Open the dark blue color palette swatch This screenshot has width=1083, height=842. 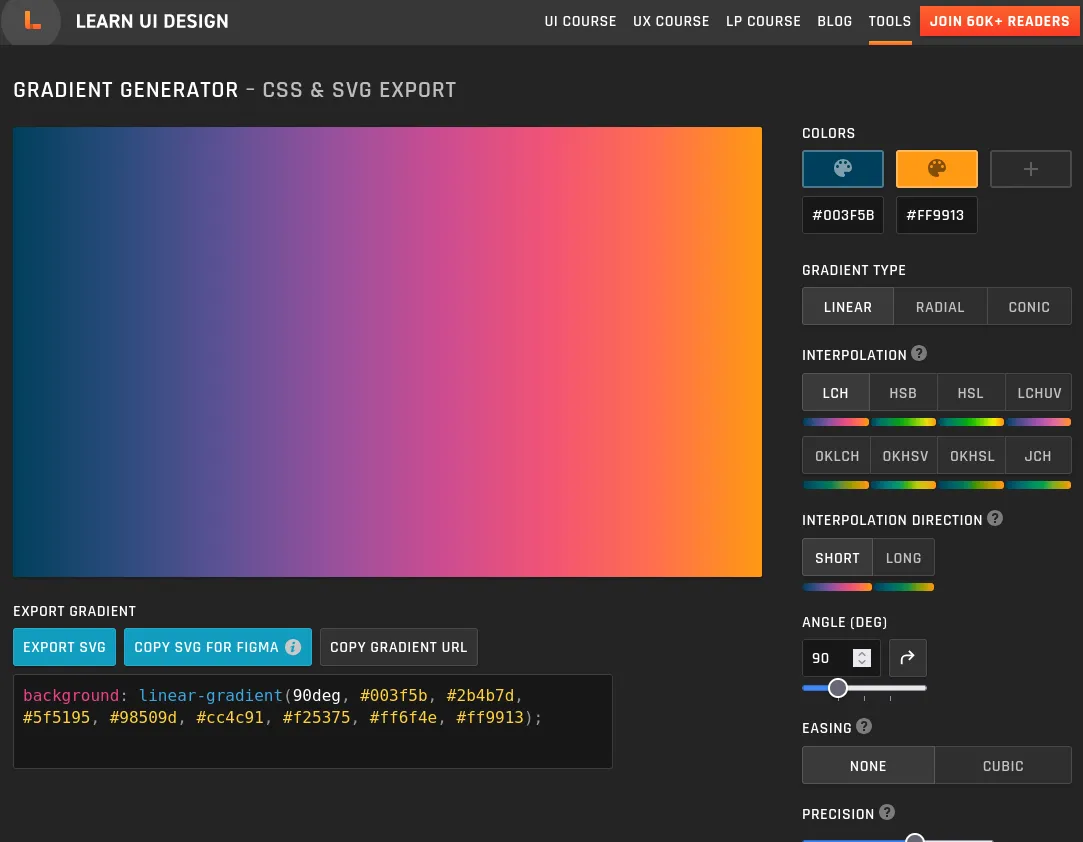[843, 169]
